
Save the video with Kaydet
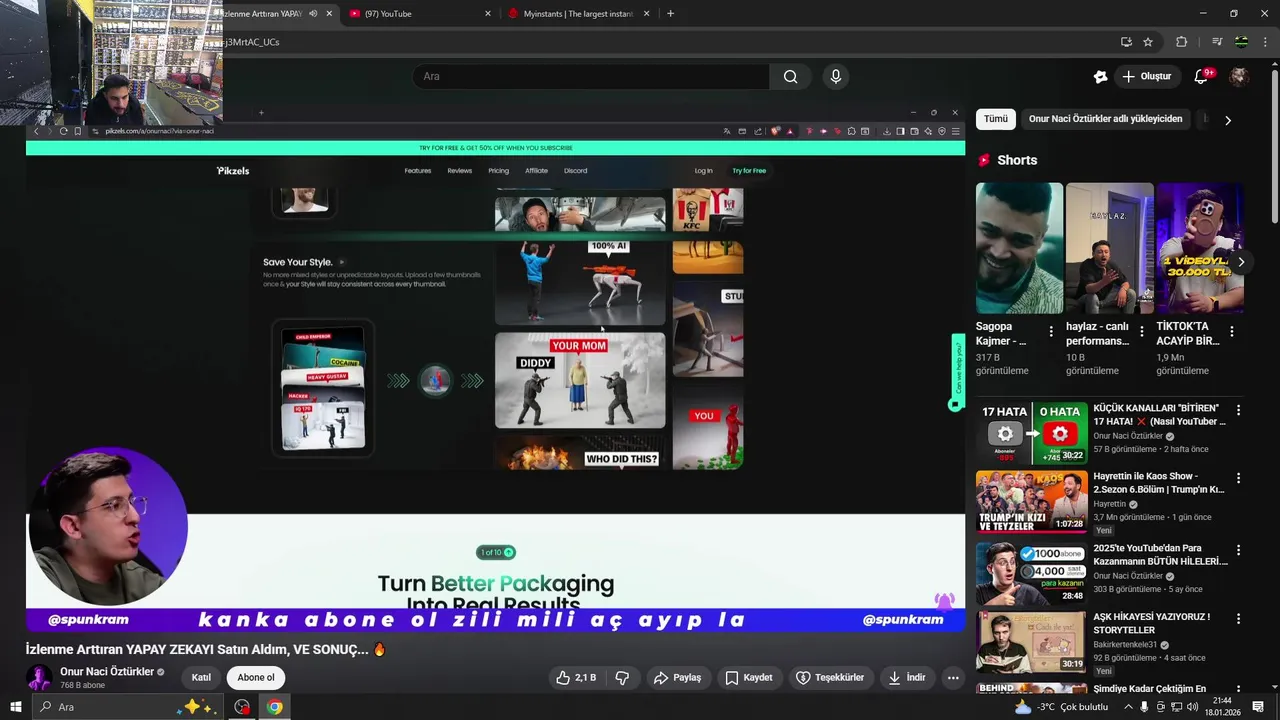coord(748,677)
